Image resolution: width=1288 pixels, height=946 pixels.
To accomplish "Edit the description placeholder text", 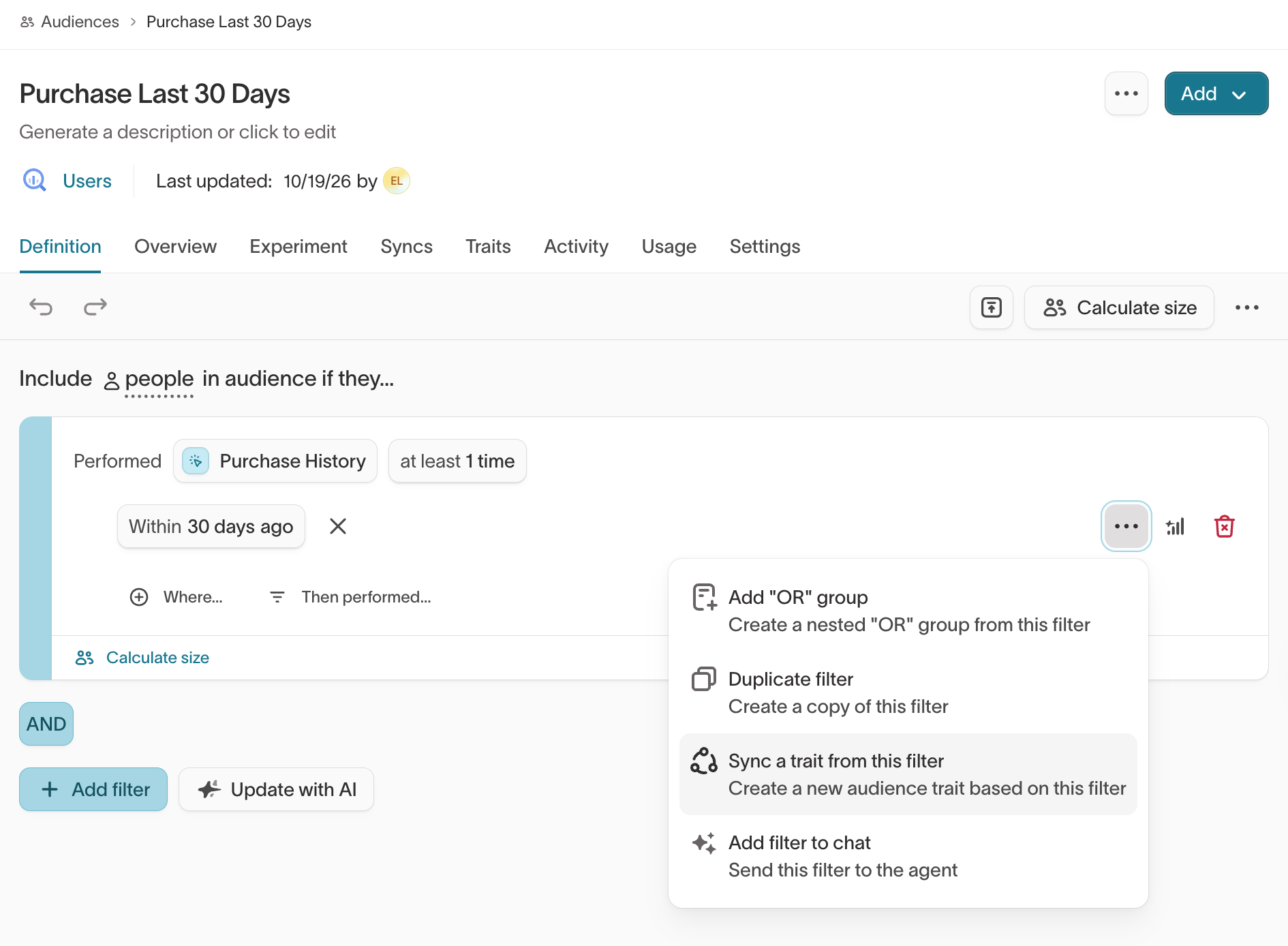I will [178, 132].
